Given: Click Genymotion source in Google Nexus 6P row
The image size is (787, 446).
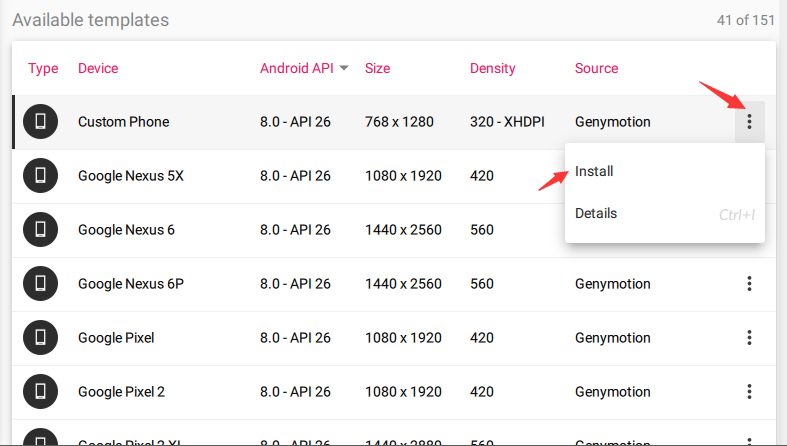Looking at the screenshot, I should 612,284.
